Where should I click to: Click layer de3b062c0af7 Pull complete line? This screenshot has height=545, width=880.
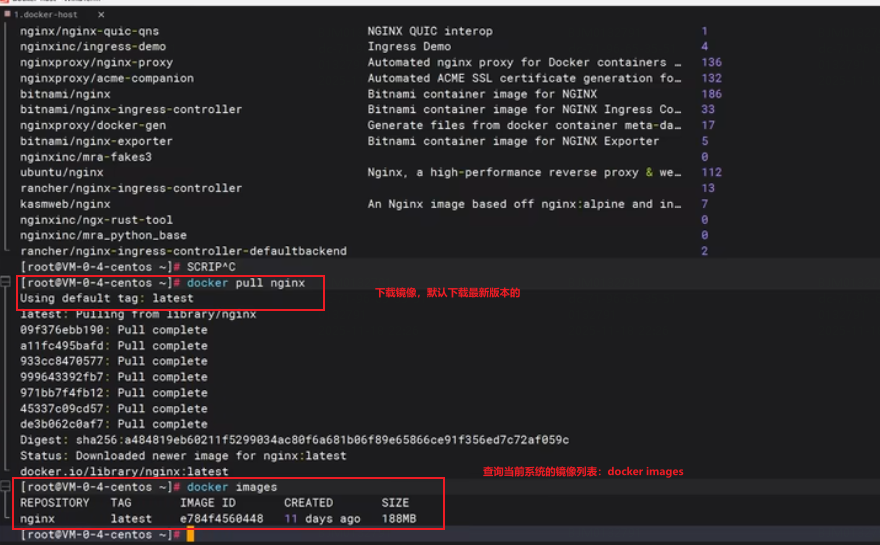click(114, 424)
